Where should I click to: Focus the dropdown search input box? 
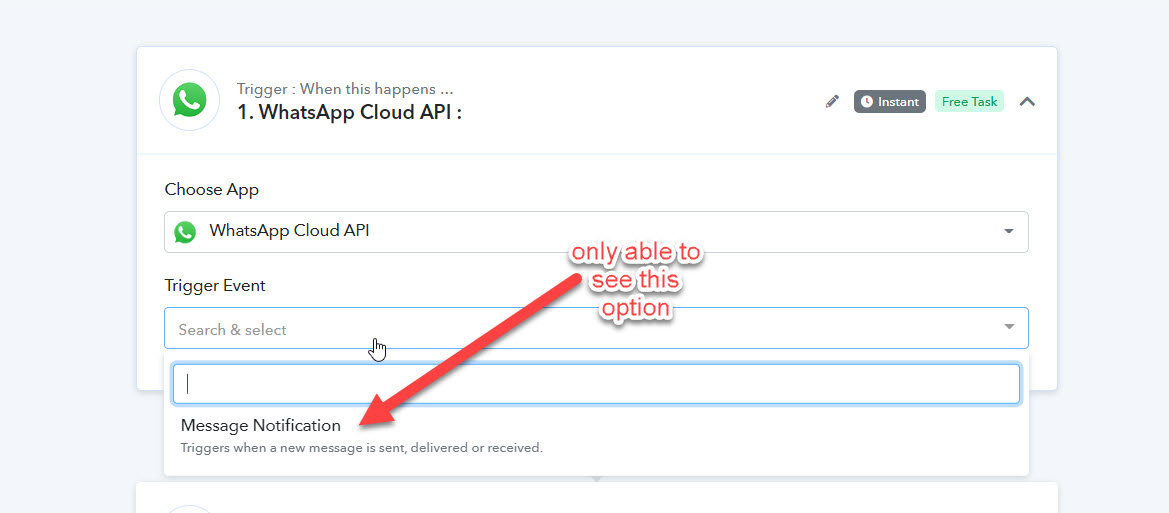pyautogui.click(x=596, y=384)
